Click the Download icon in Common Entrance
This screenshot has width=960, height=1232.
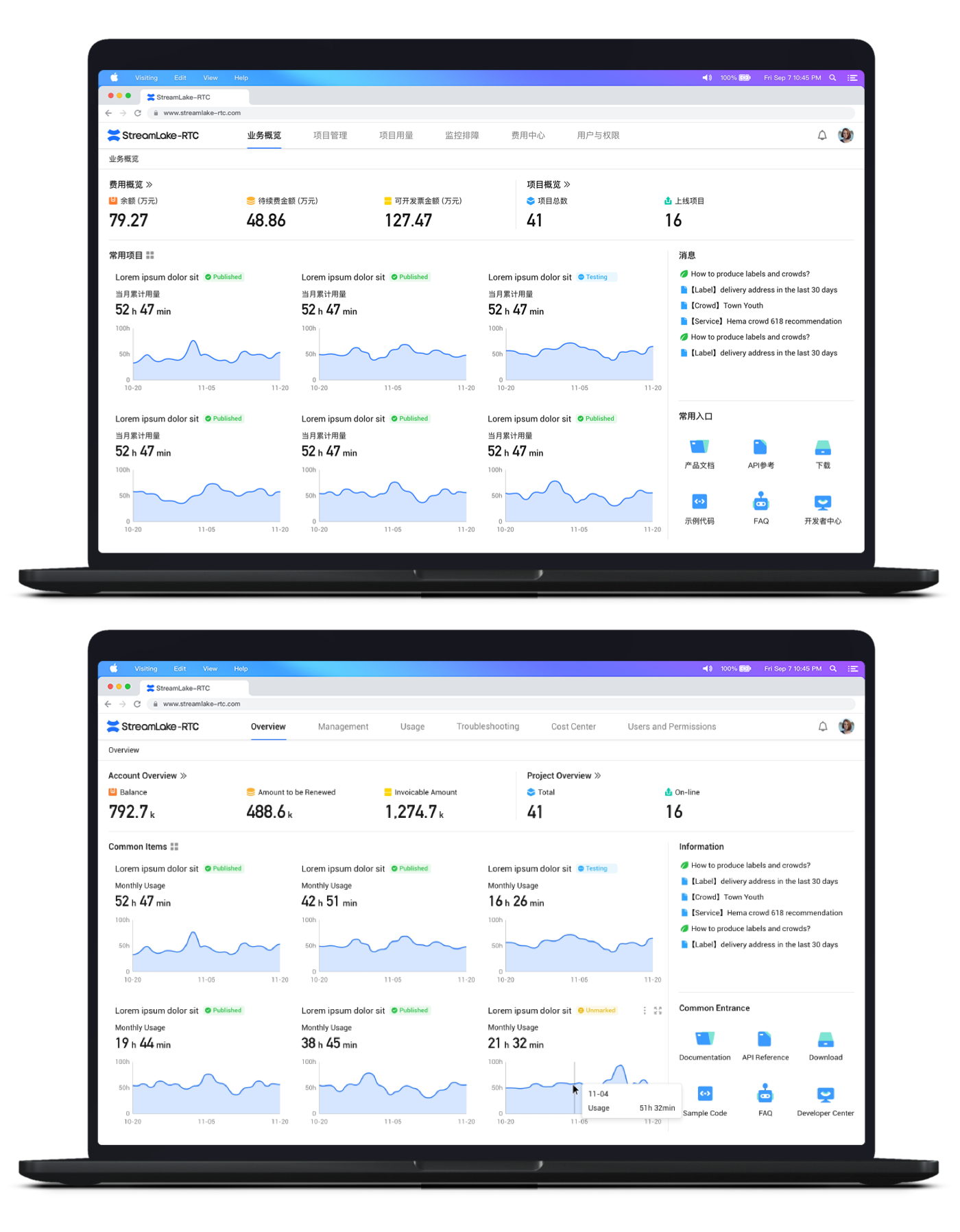point(826,1039)
